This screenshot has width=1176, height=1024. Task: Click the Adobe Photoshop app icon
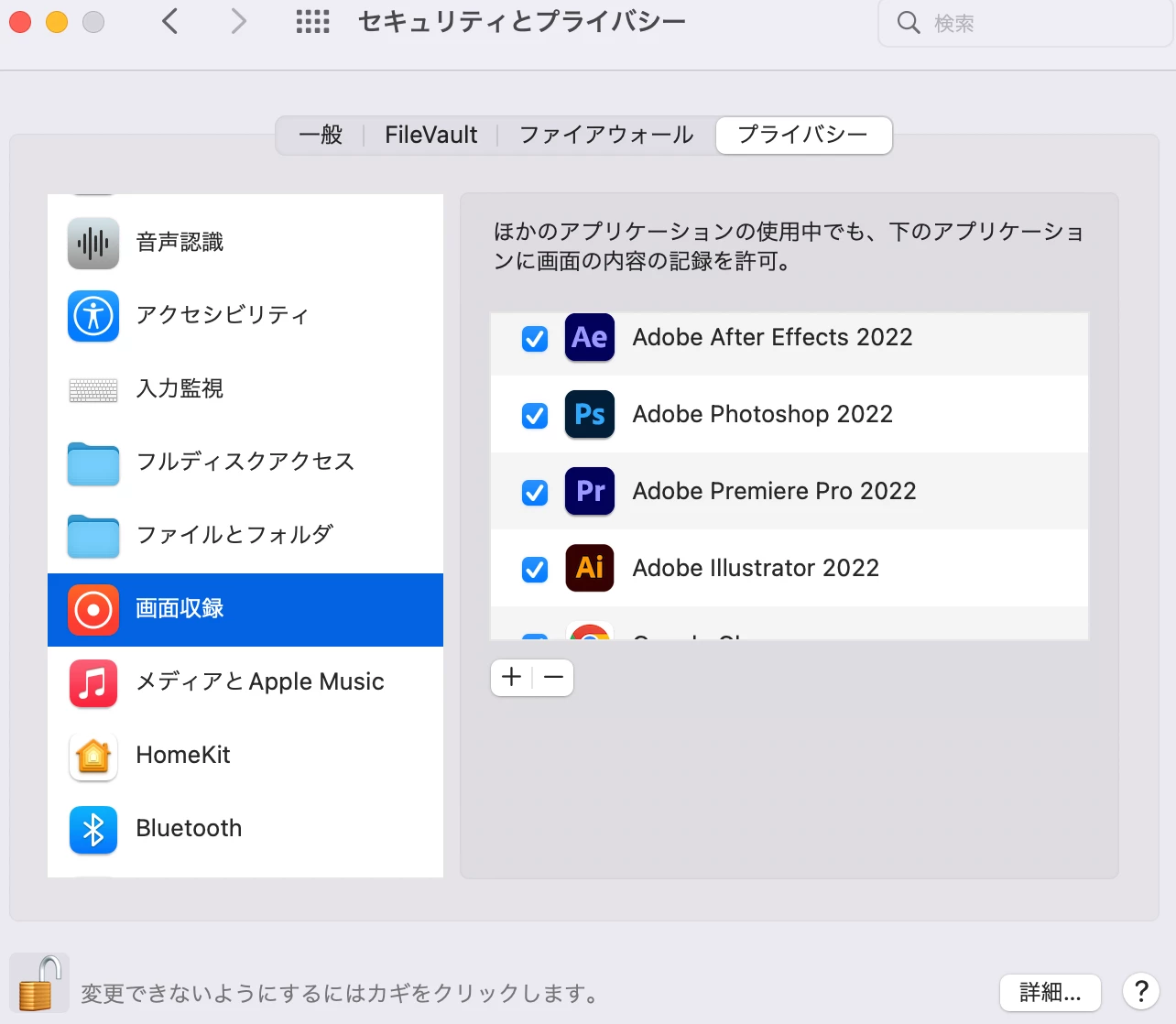point(590,414)
